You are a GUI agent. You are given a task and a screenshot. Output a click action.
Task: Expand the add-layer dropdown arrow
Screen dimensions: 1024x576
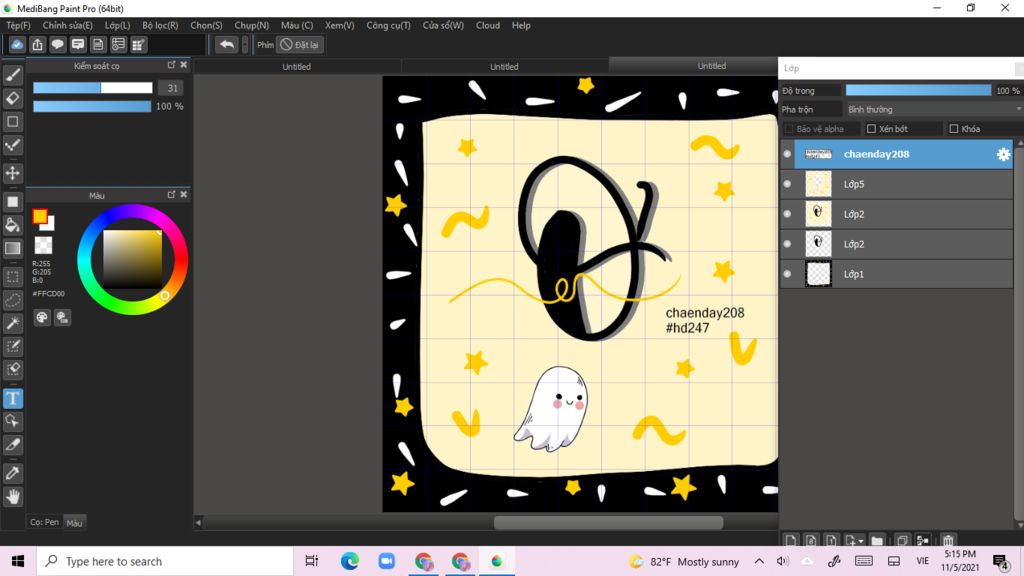[861, 541]
